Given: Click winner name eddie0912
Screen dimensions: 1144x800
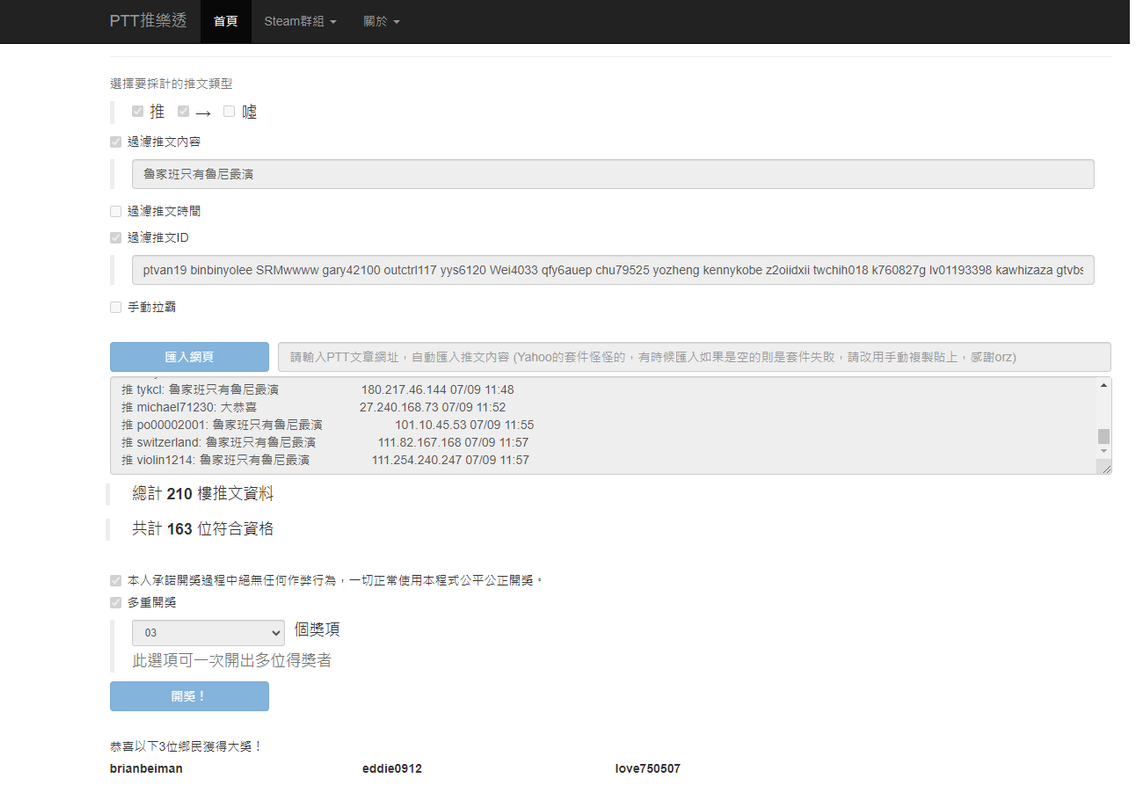Looking at the screenshot, I should click(392, 769).
